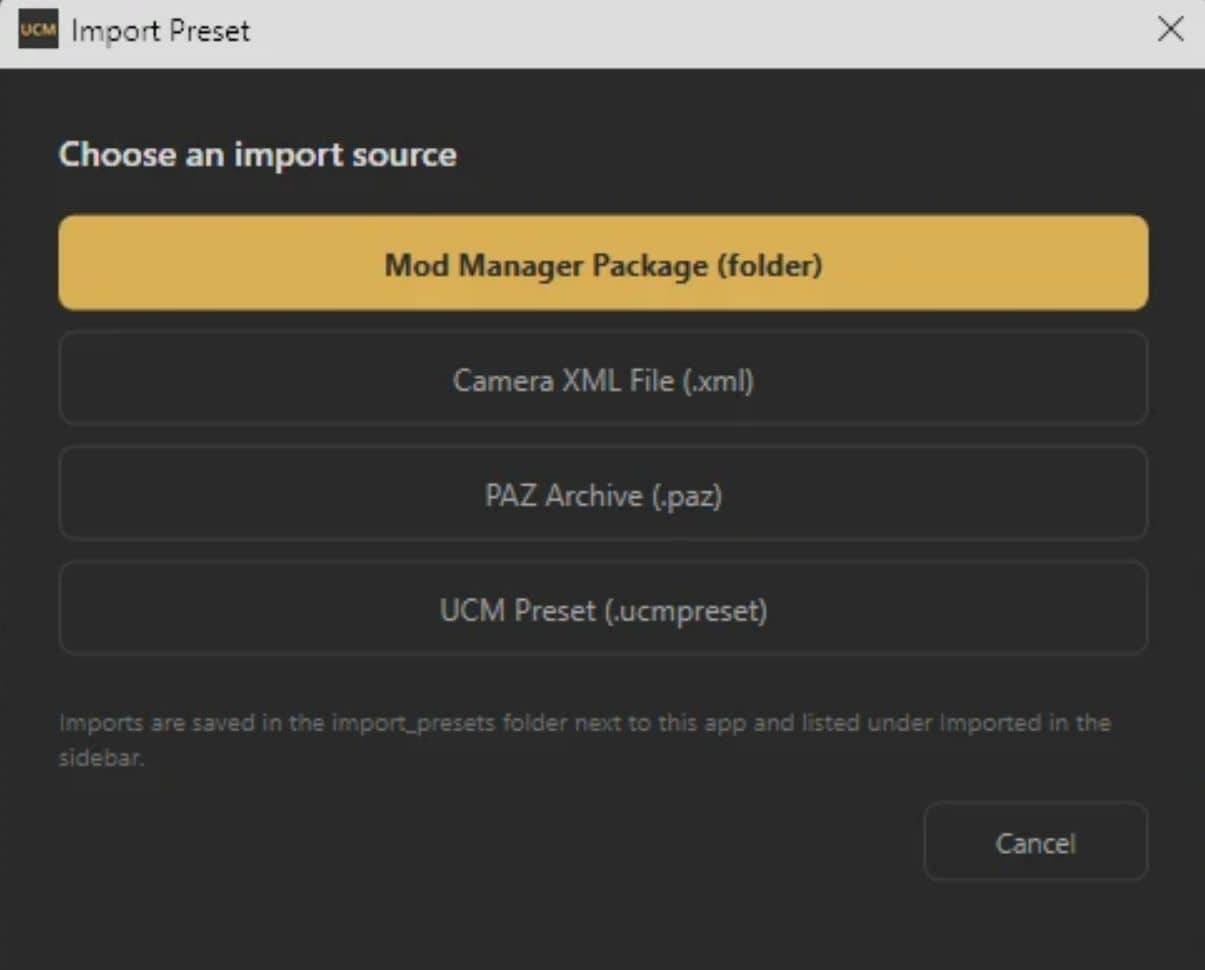Open the .paz archive import choice
The height and width of the screenshot is (970, 1205).
tap(603, 493)
